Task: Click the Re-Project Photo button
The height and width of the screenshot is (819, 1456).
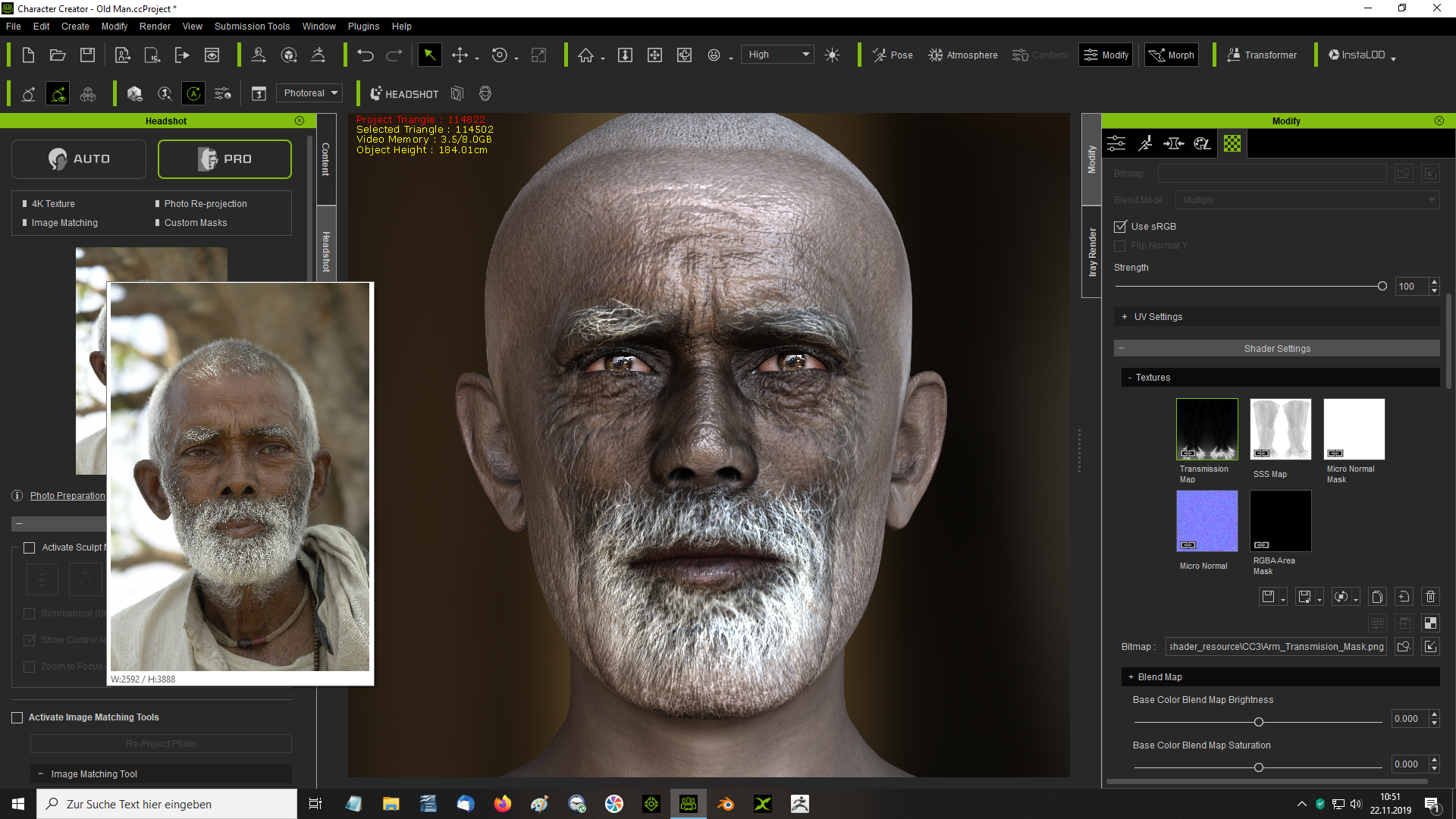Action: coord(161,743)
